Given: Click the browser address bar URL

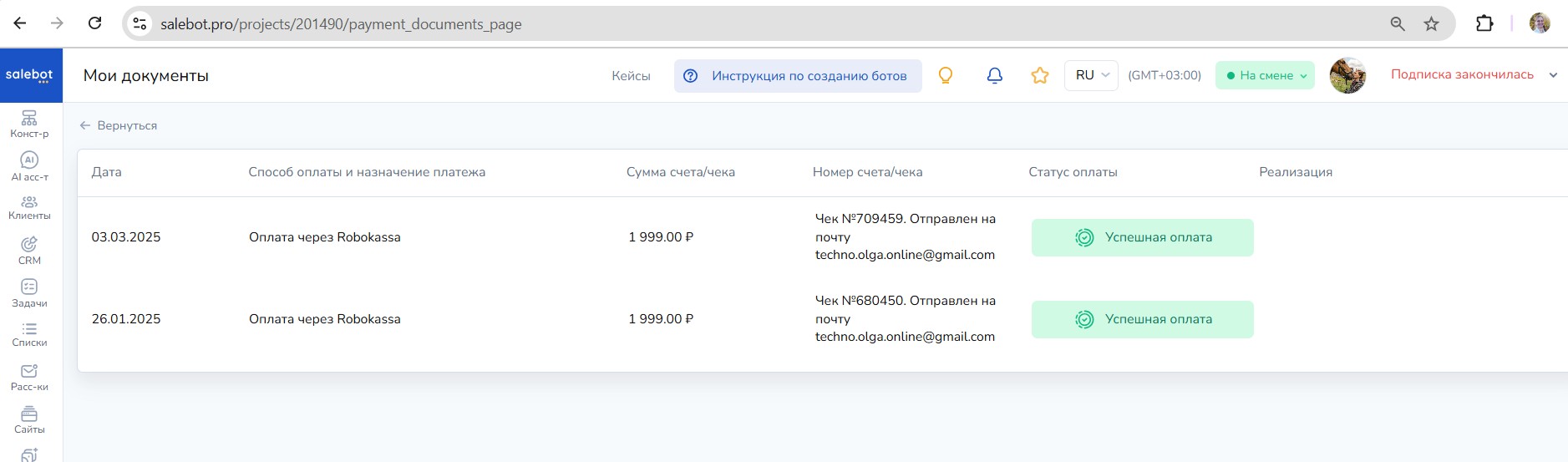Looking at the screenshot, I should (x=341, y=24).
